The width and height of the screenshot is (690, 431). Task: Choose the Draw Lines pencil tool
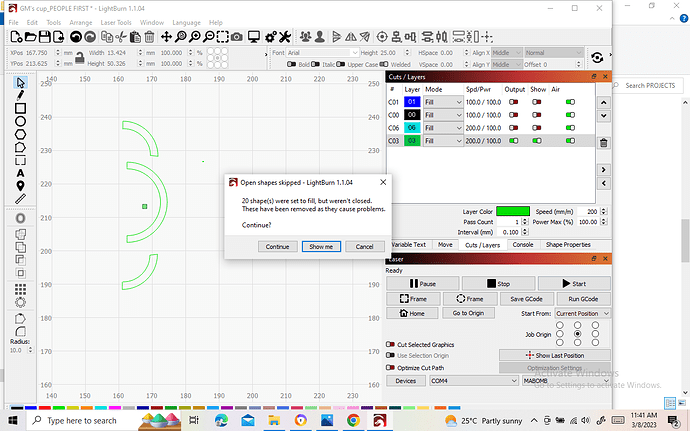coord(20,95)
